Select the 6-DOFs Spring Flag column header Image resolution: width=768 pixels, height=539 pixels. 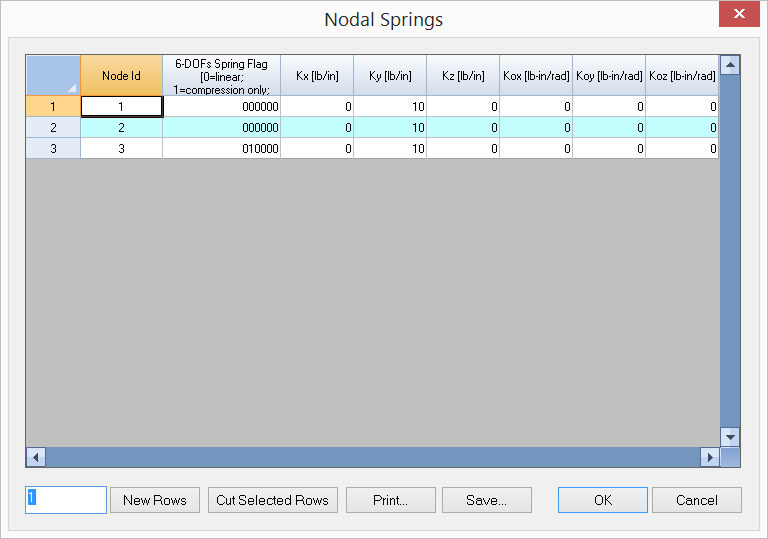coord(221,76)
